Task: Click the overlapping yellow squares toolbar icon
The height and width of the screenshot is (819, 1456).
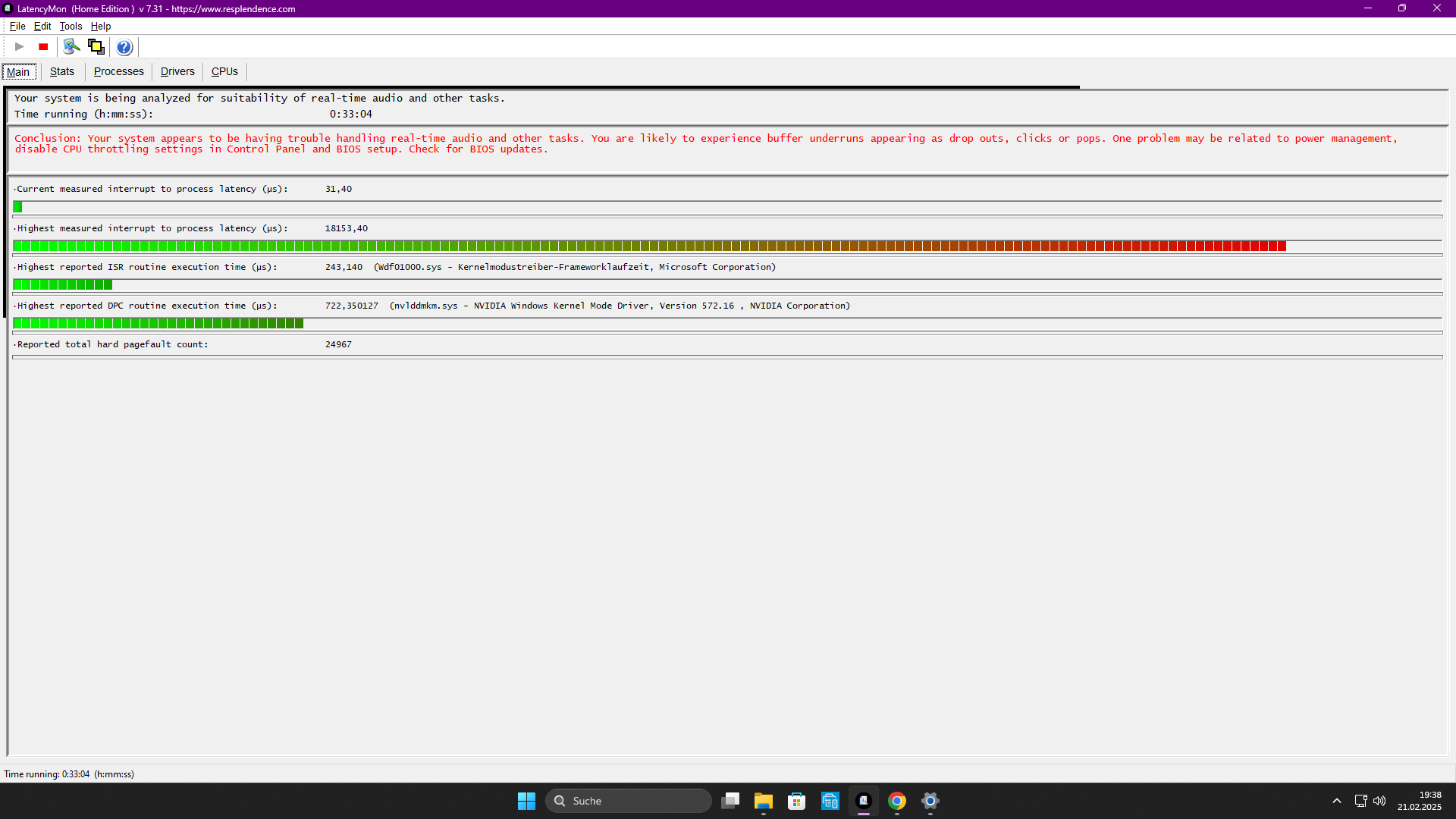Action: click(96, 47)
